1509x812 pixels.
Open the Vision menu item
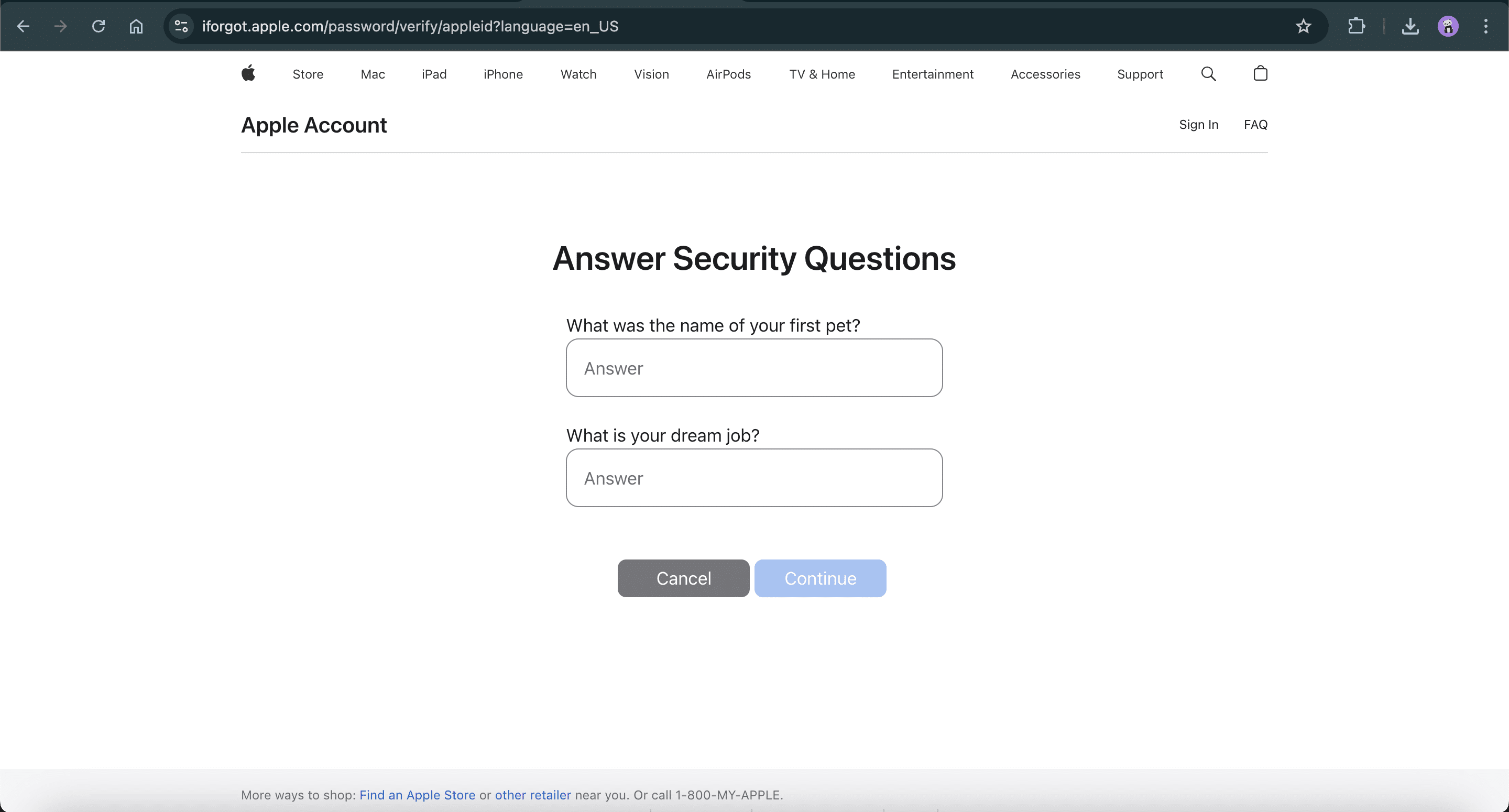[x=651, y=74]
